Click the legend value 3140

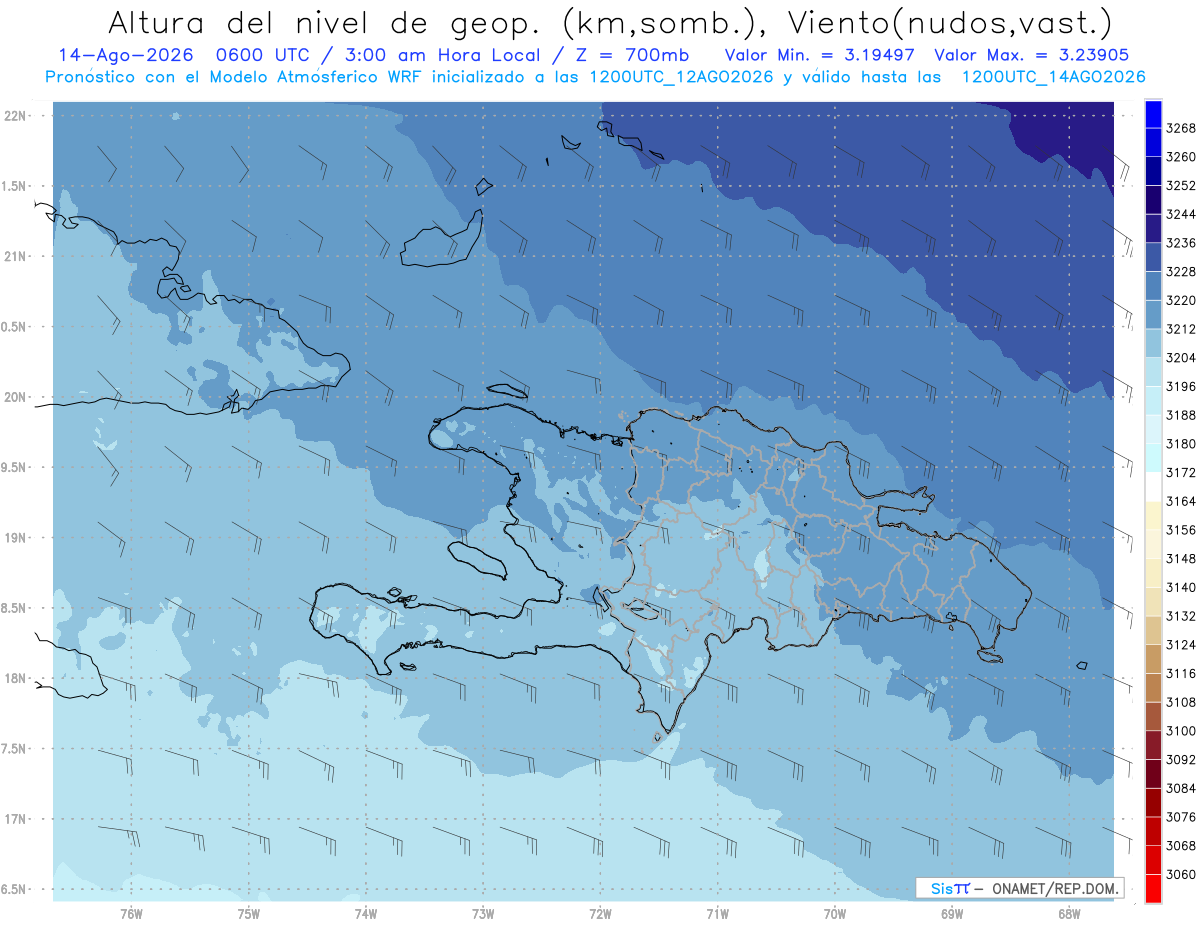(1180, 587)
